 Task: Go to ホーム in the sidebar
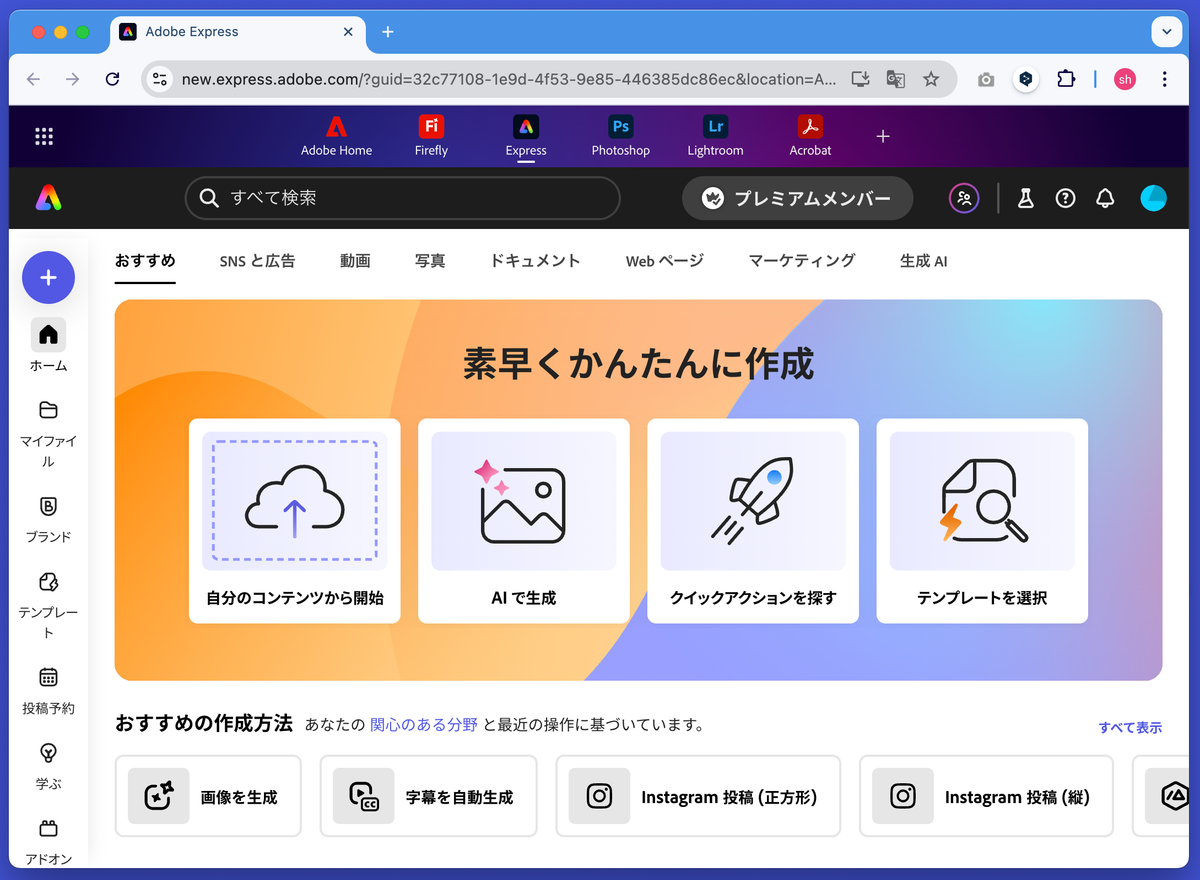48,346
